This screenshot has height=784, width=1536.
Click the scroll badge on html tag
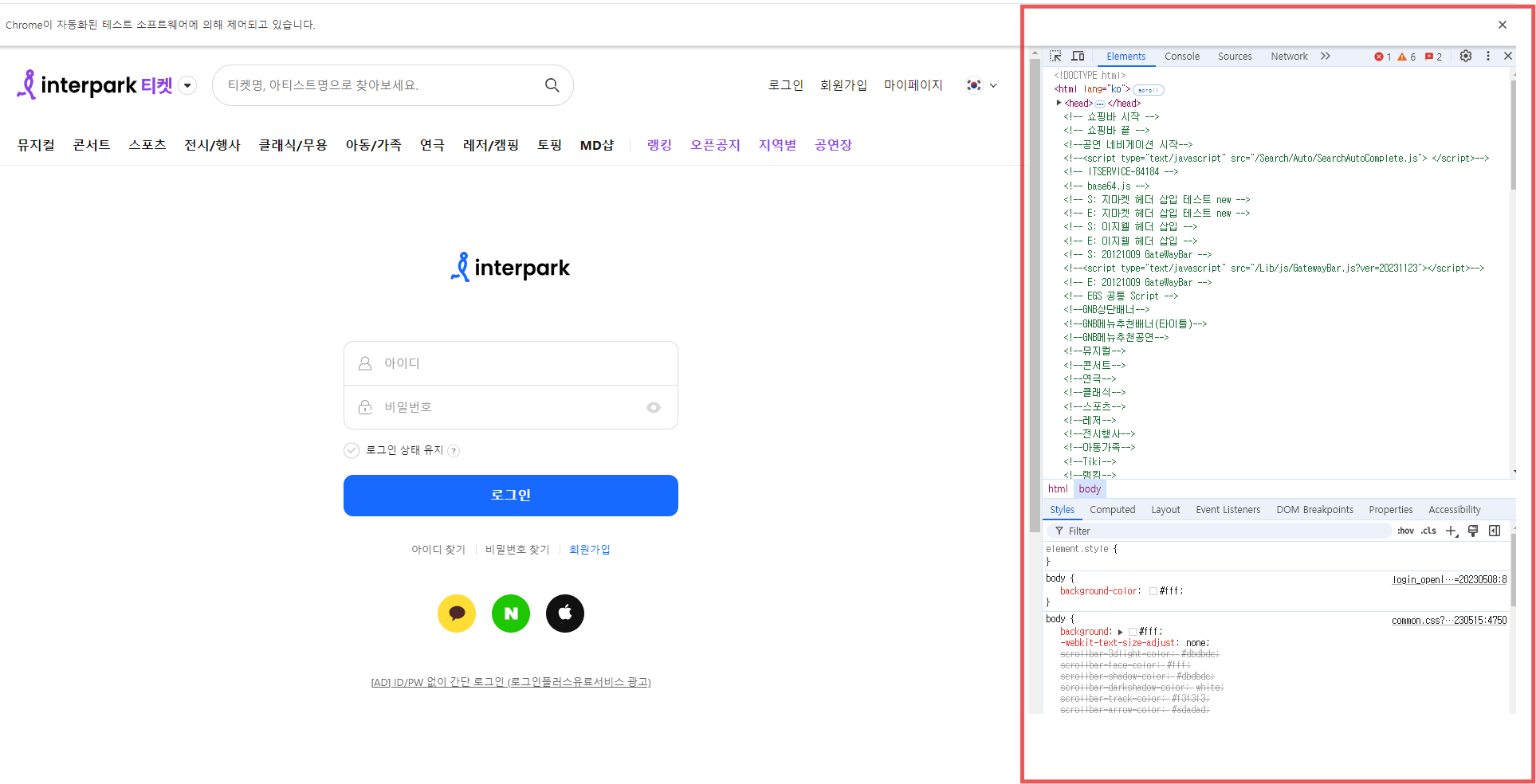[1149, 90]
